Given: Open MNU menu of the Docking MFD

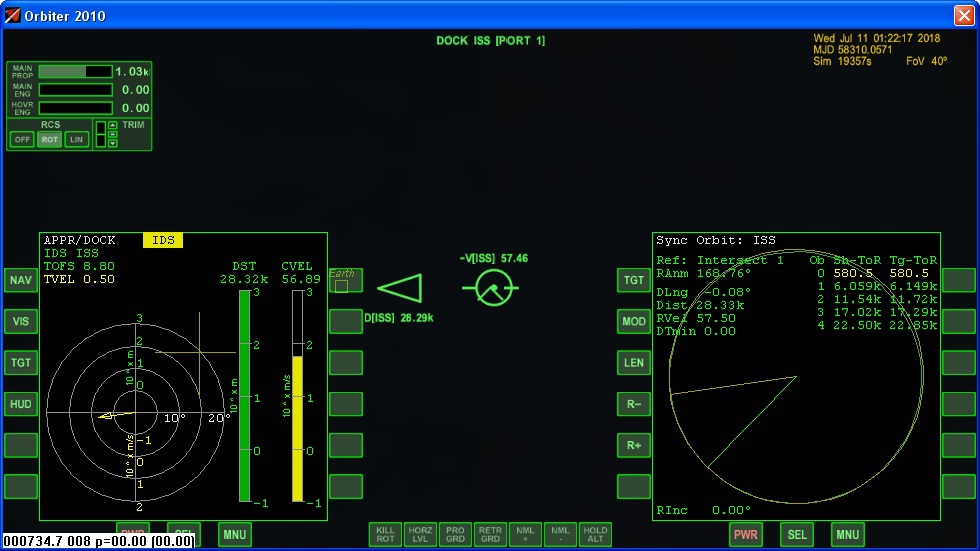Looking at the screenshot, I should click(x=234, y=534).
